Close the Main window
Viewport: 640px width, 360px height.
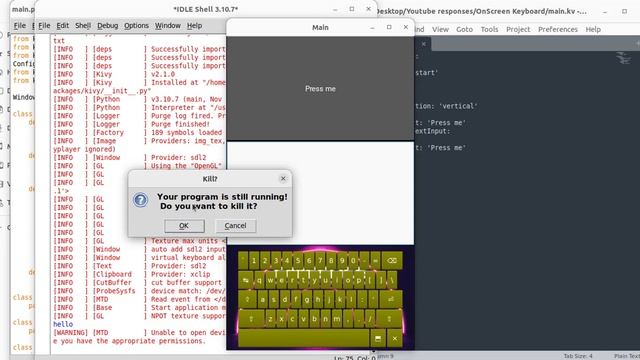click(x=405, y=27)
